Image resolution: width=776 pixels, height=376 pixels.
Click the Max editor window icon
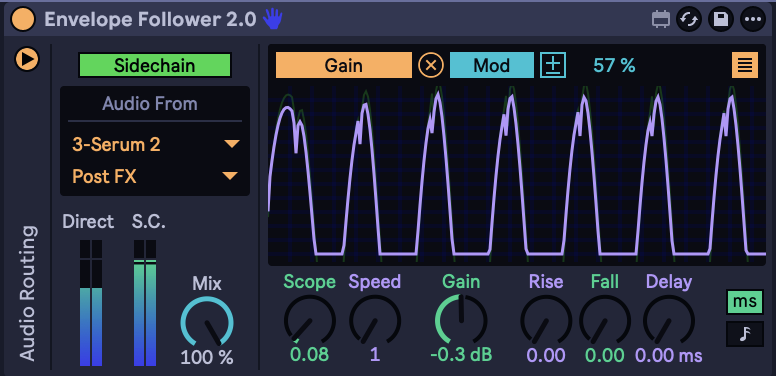point(660,20)
